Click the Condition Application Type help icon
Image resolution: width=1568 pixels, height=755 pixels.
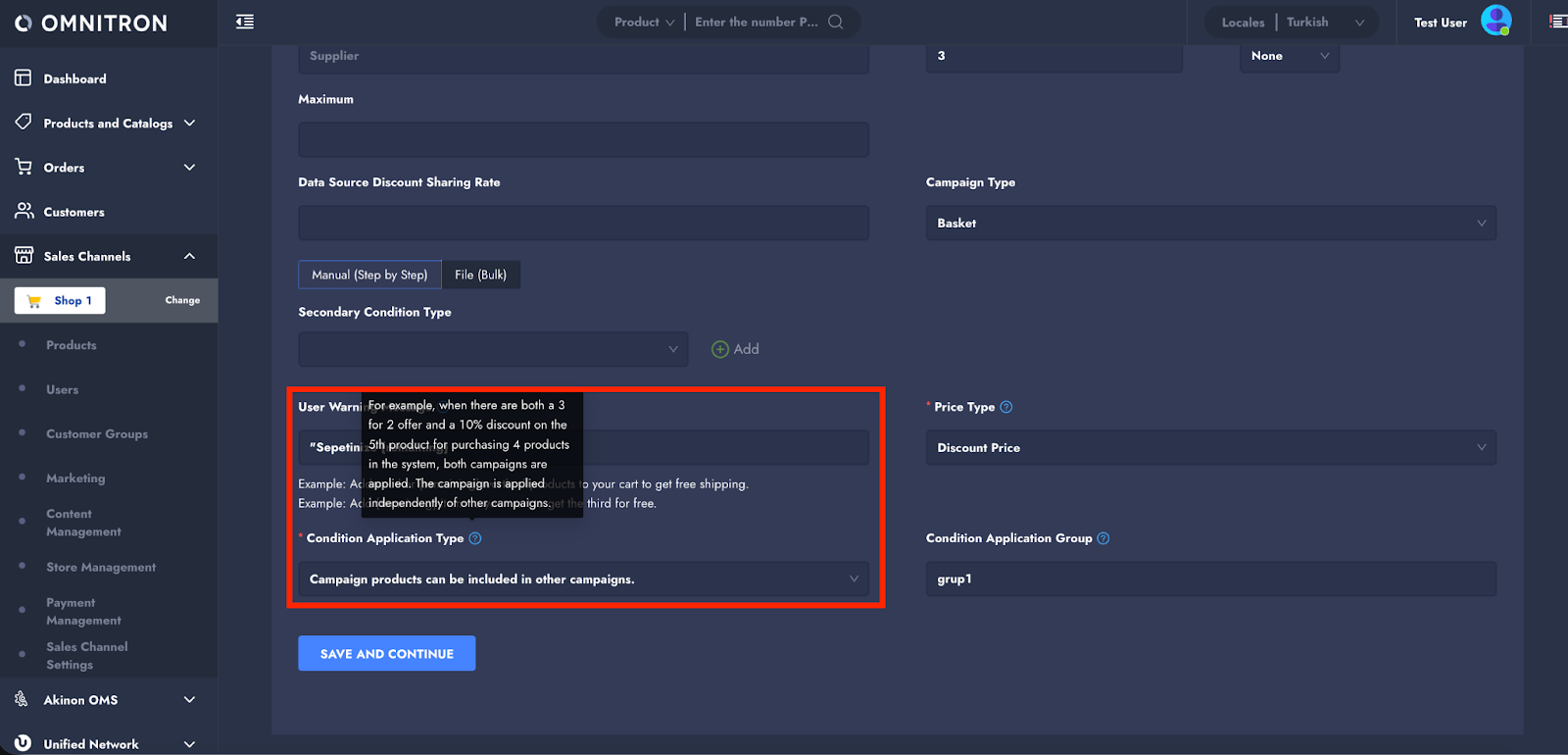click(x=475, y=538)
